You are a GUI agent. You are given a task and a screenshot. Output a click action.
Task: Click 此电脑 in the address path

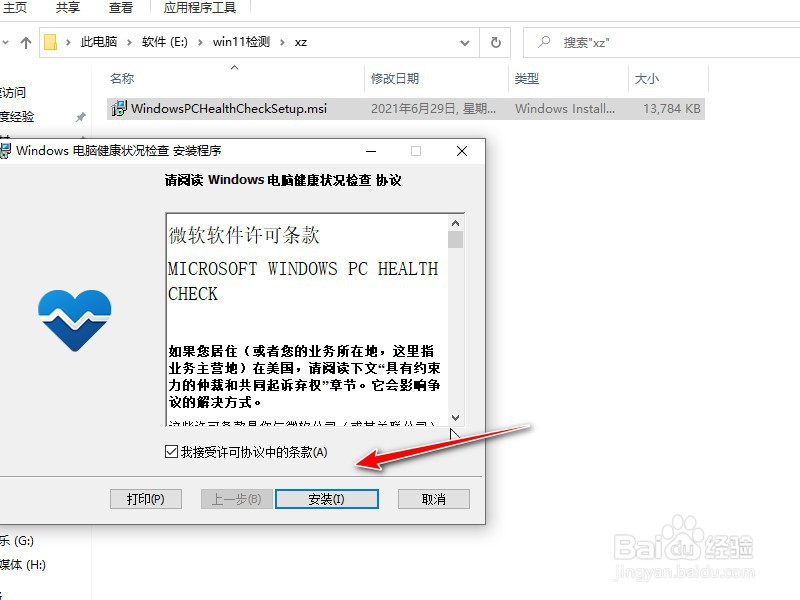tap(98, 42)
